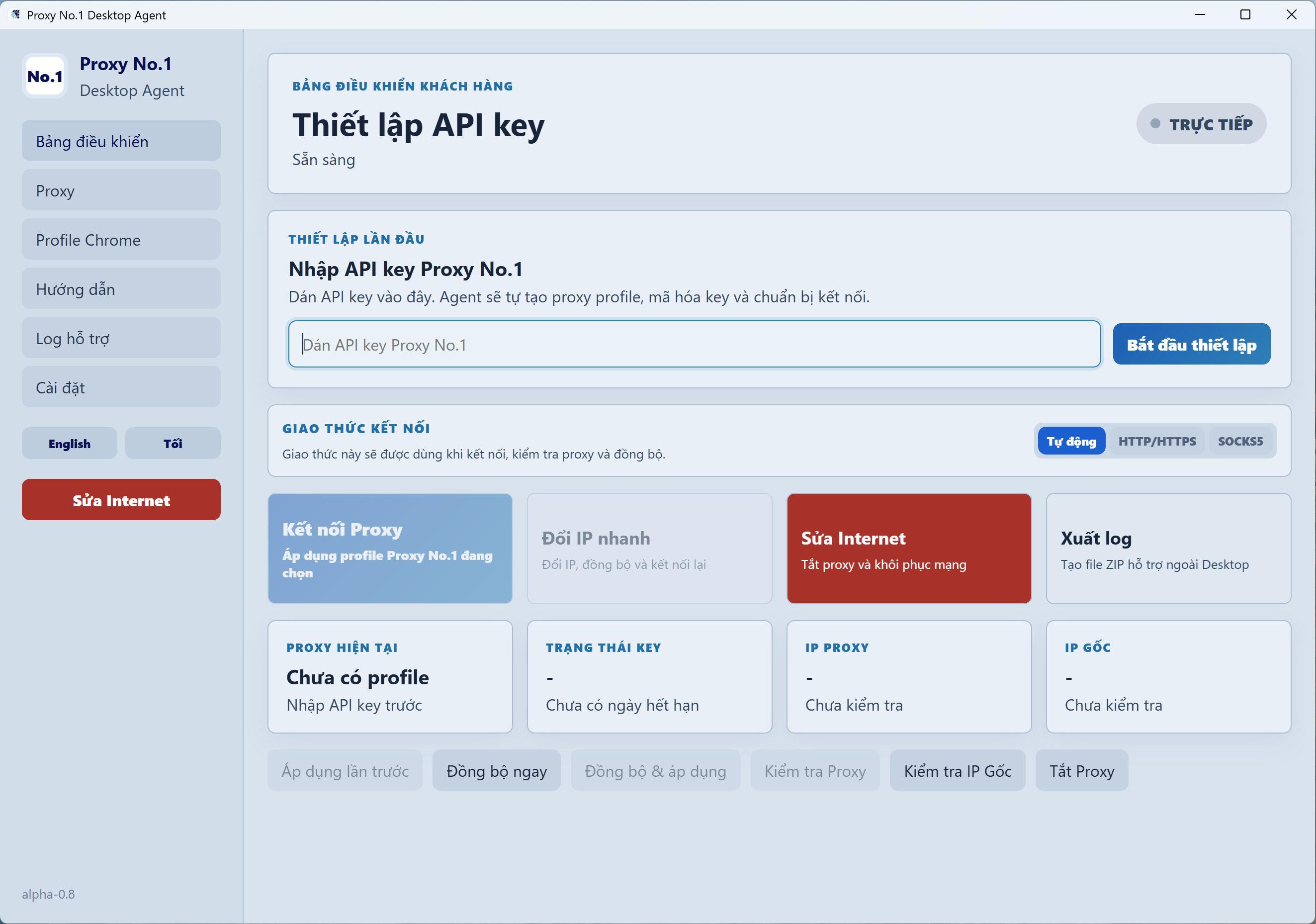Click the Thiết lập API key heading
Screen dimensions: 1316x924
[419, 125]
